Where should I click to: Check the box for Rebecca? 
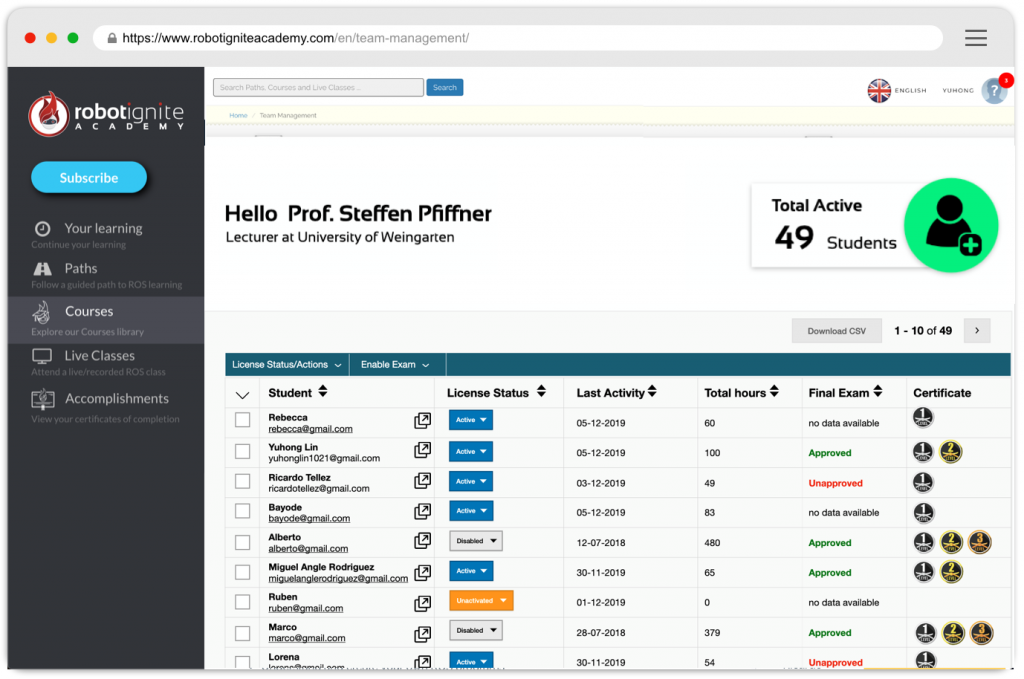(242, 420)
